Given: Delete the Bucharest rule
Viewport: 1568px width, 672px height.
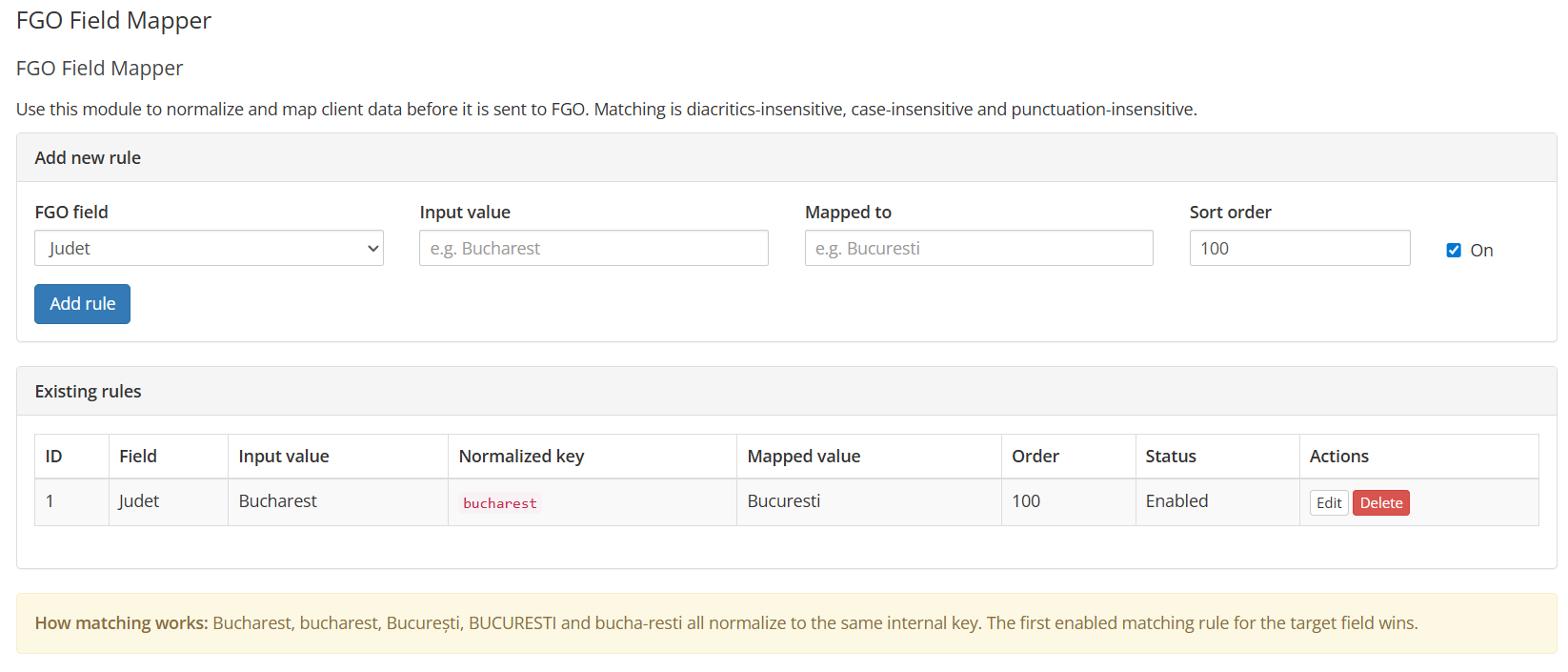Looking at the screenshot, I should [1380, 503].
